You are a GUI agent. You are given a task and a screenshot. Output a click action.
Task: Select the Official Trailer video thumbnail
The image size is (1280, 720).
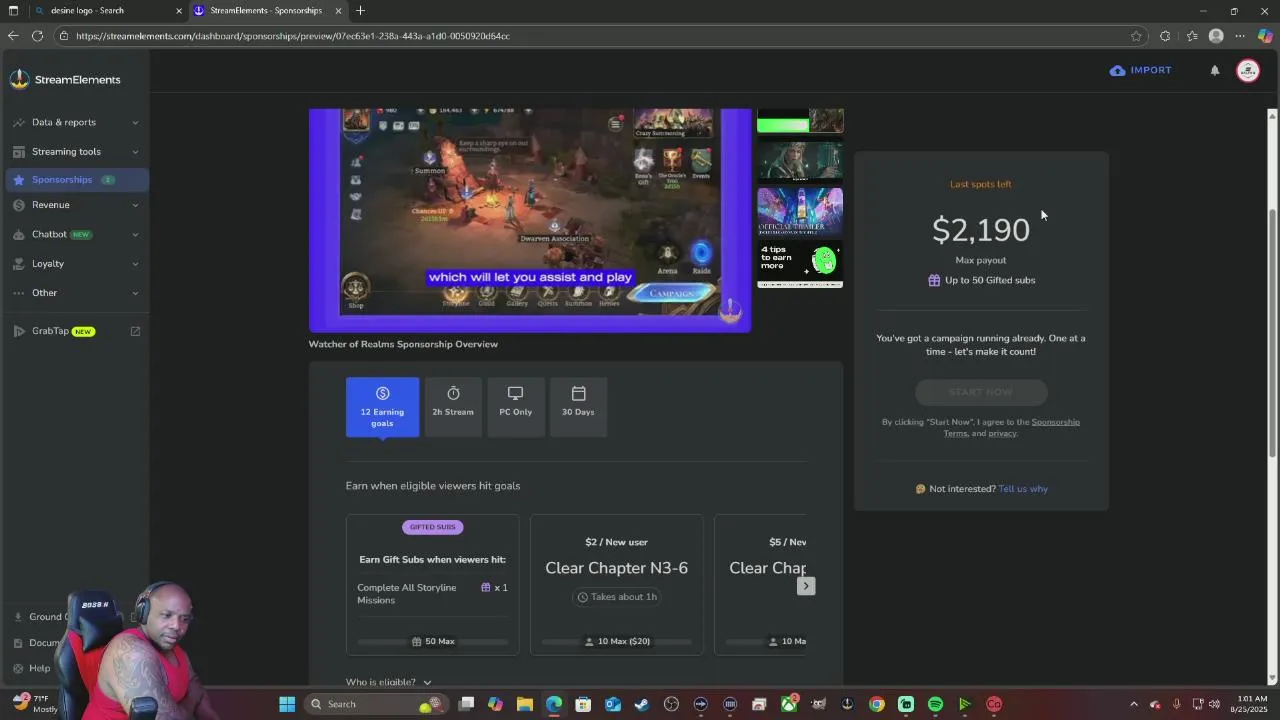coord(800,211)
